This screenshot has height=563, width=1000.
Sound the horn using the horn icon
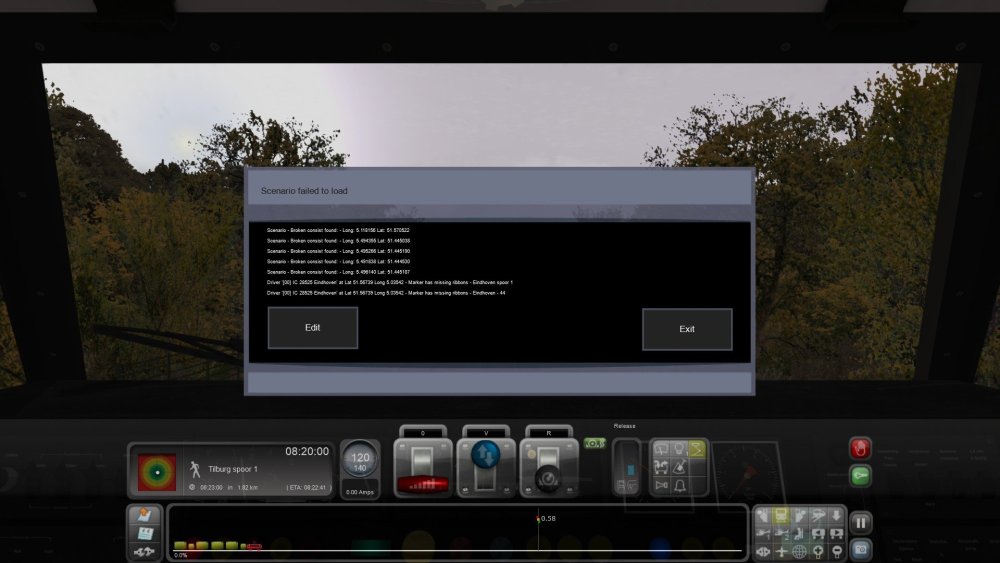[661, 485]
